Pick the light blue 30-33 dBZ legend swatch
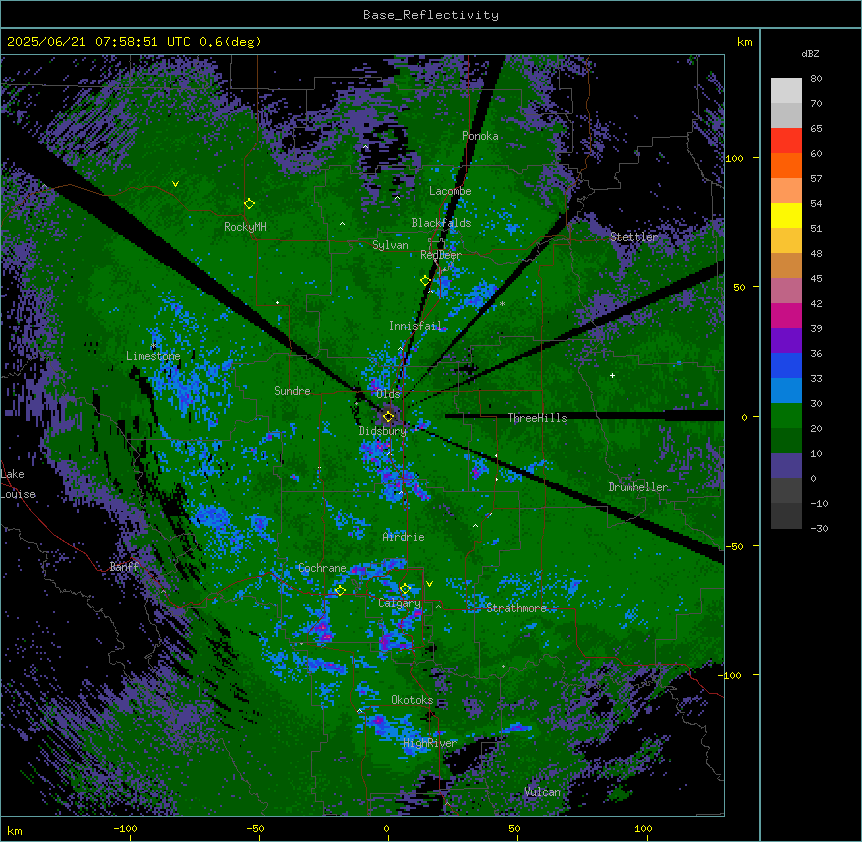 click(x=786, y=391)
